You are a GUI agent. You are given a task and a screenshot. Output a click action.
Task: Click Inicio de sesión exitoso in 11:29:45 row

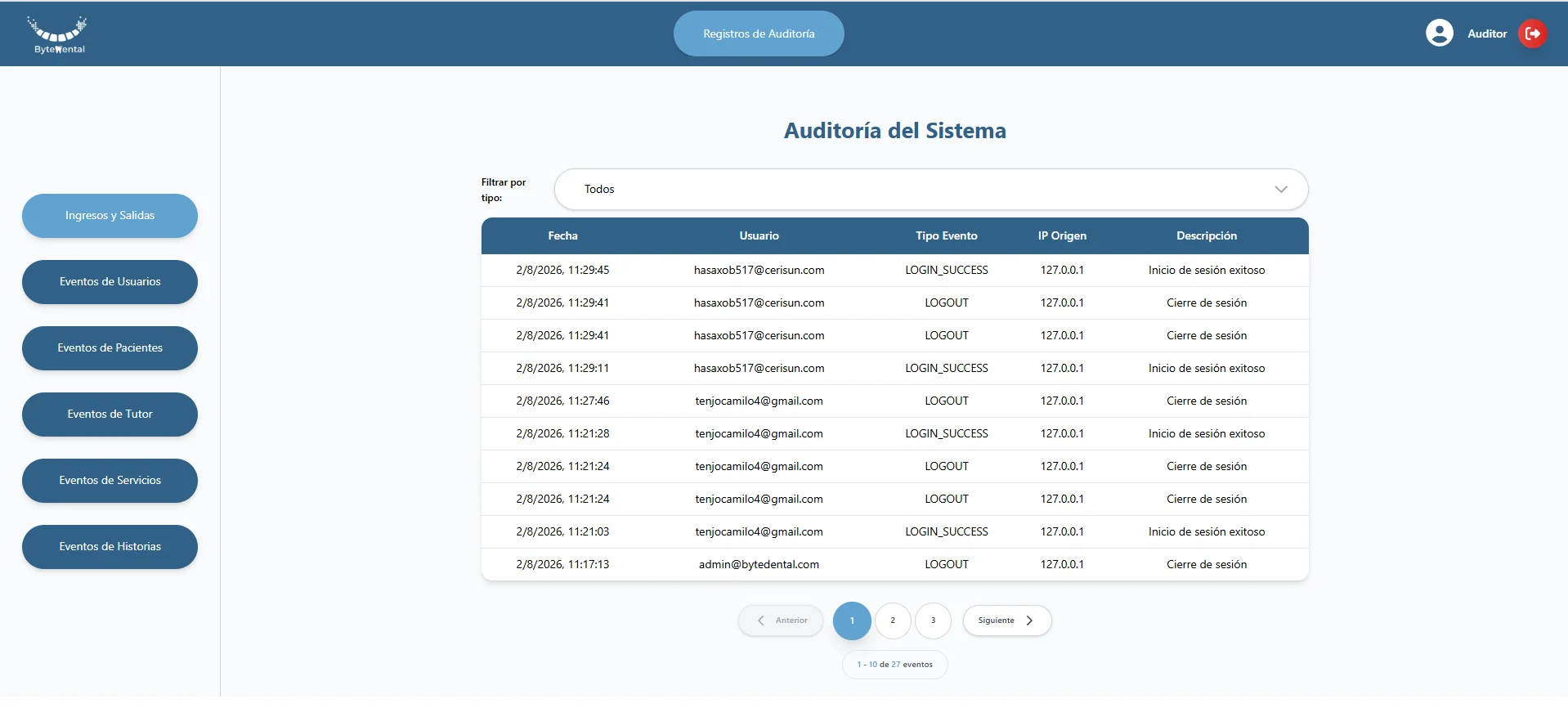(x=1206, y=270)
